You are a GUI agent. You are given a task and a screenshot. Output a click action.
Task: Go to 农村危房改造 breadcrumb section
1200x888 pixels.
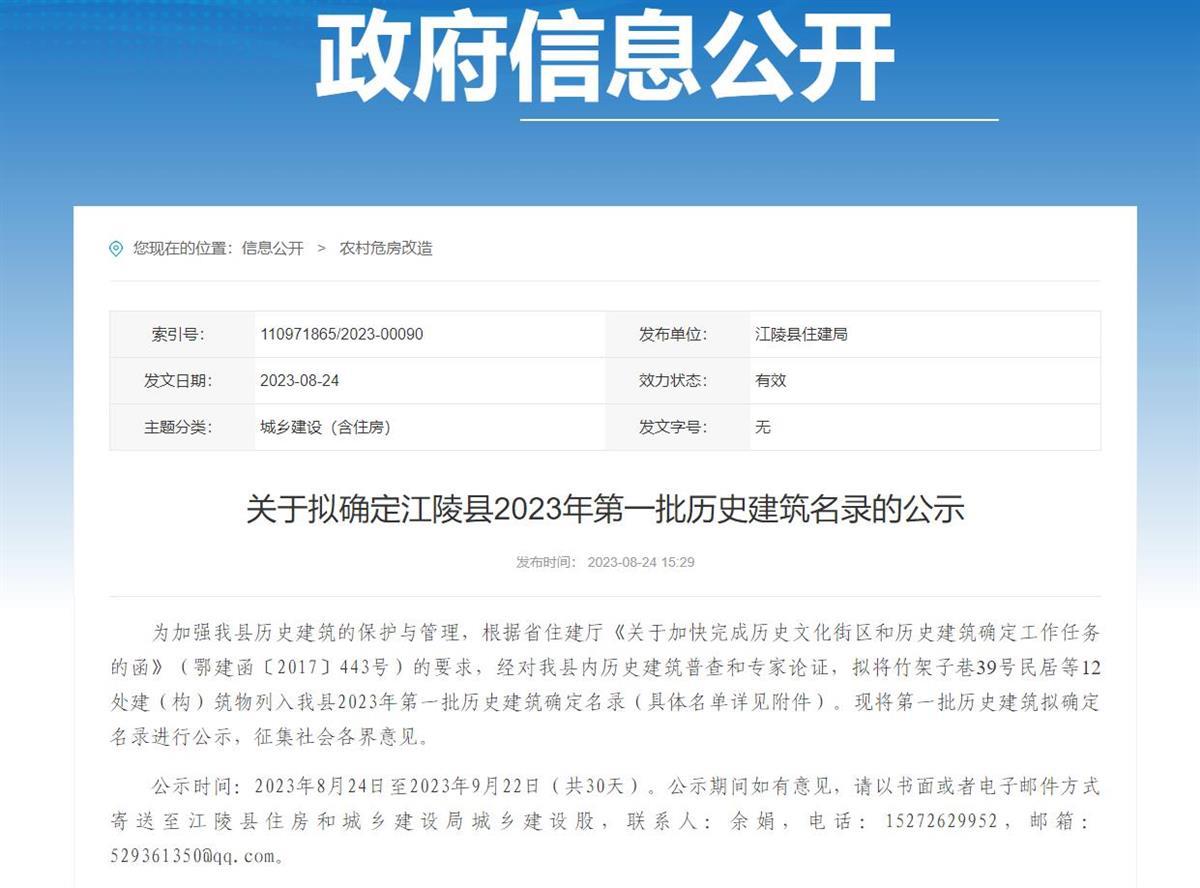[386, 248]
